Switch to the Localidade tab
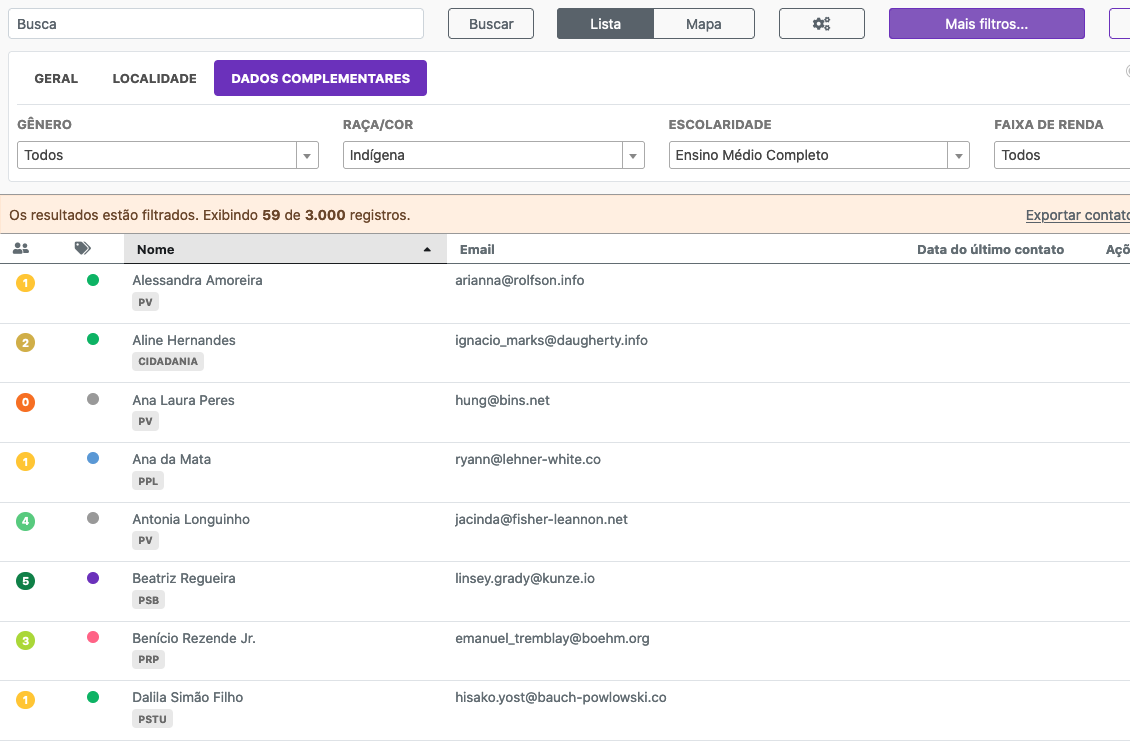Image resolution: width=1130 pixels, height=743 pixels. point(154,78)
